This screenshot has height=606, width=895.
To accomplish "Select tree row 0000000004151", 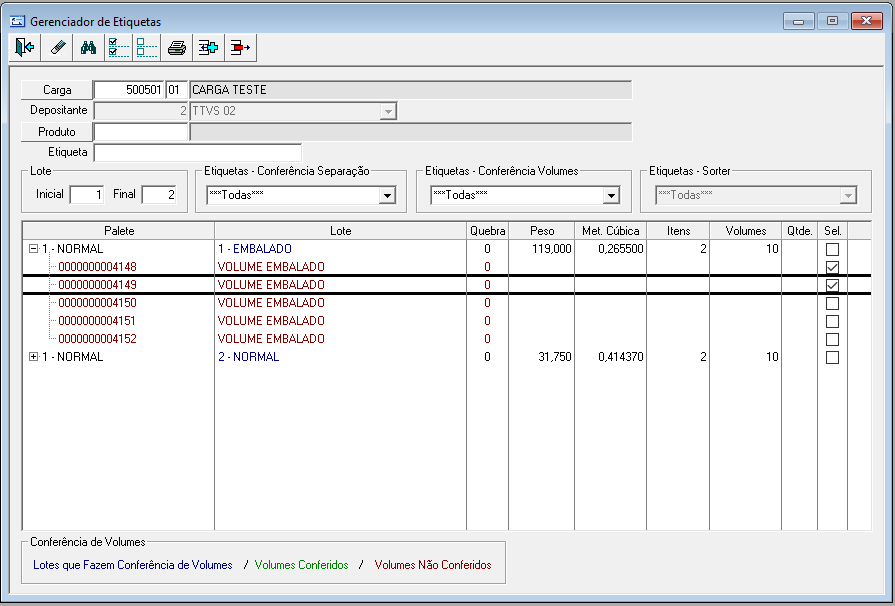I will (97, 321).
